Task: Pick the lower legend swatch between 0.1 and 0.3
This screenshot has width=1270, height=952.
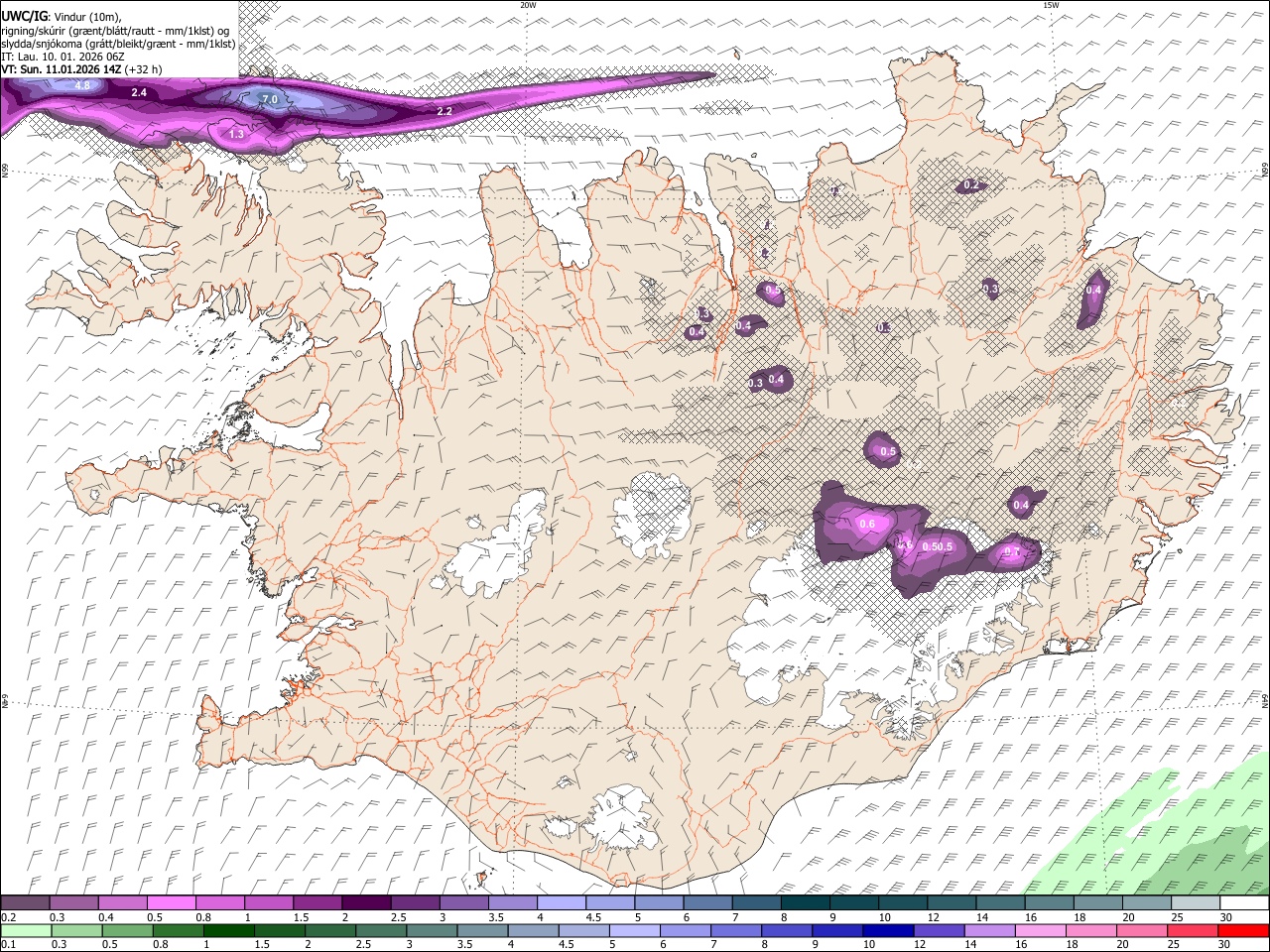Action: pos(25,930)
